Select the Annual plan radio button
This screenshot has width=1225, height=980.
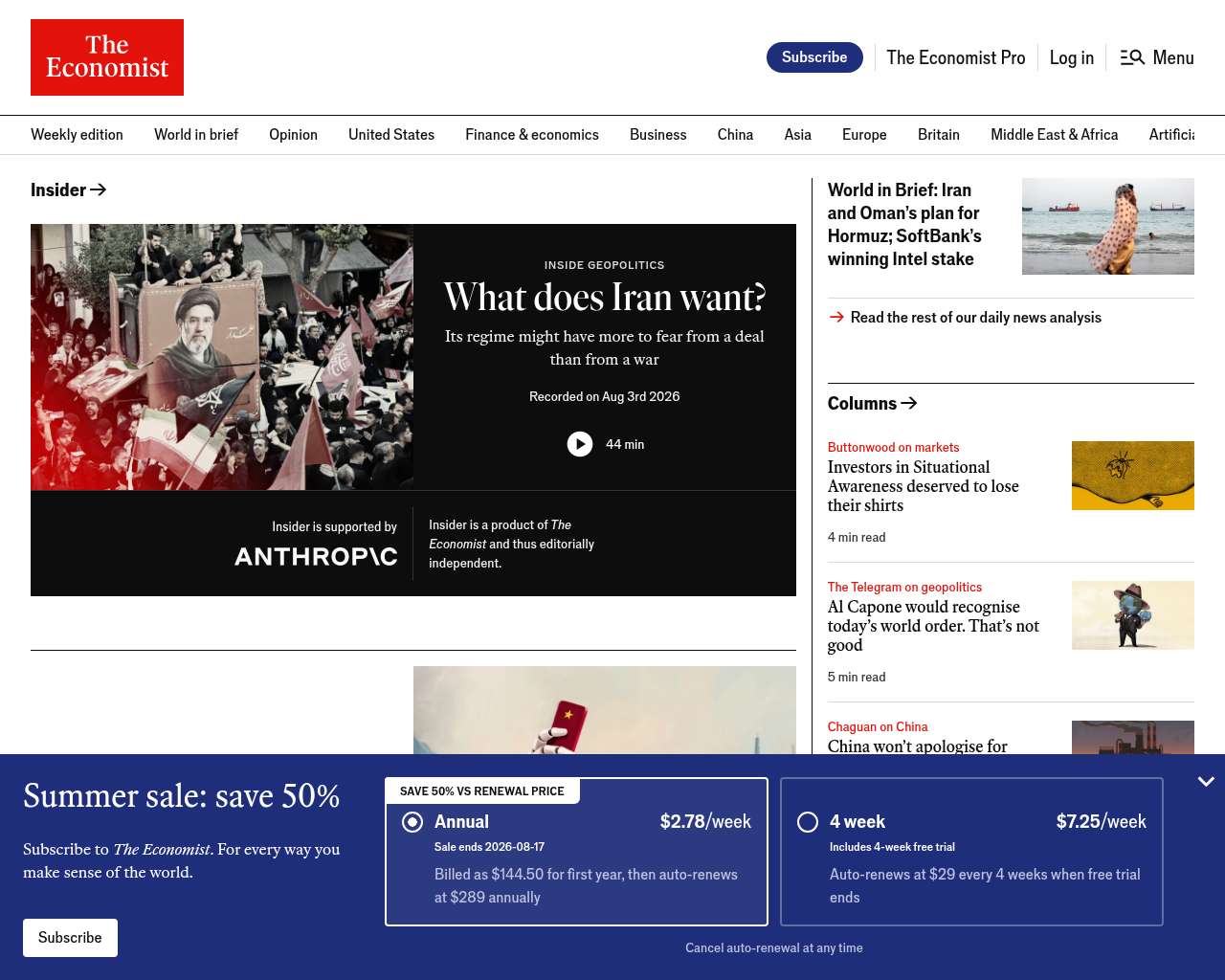click(412, 822)
